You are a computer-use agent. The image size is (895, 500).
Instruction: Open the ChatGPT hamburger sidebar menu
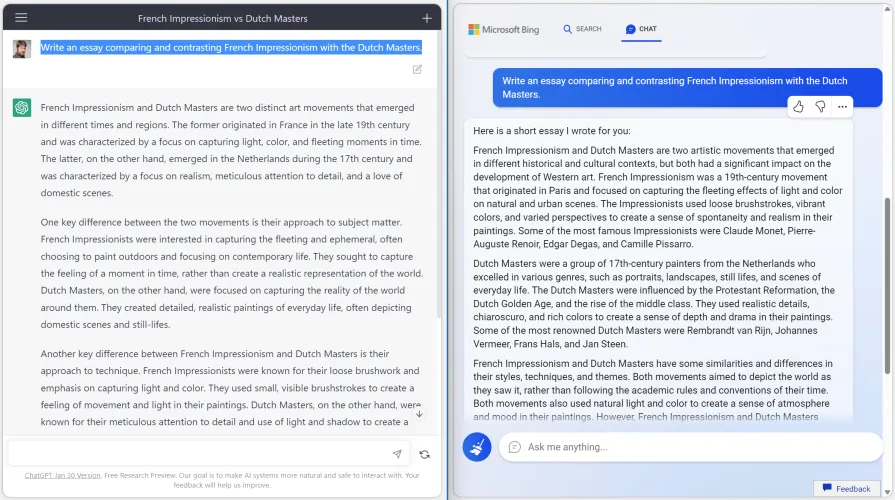(x=21, y=18)
